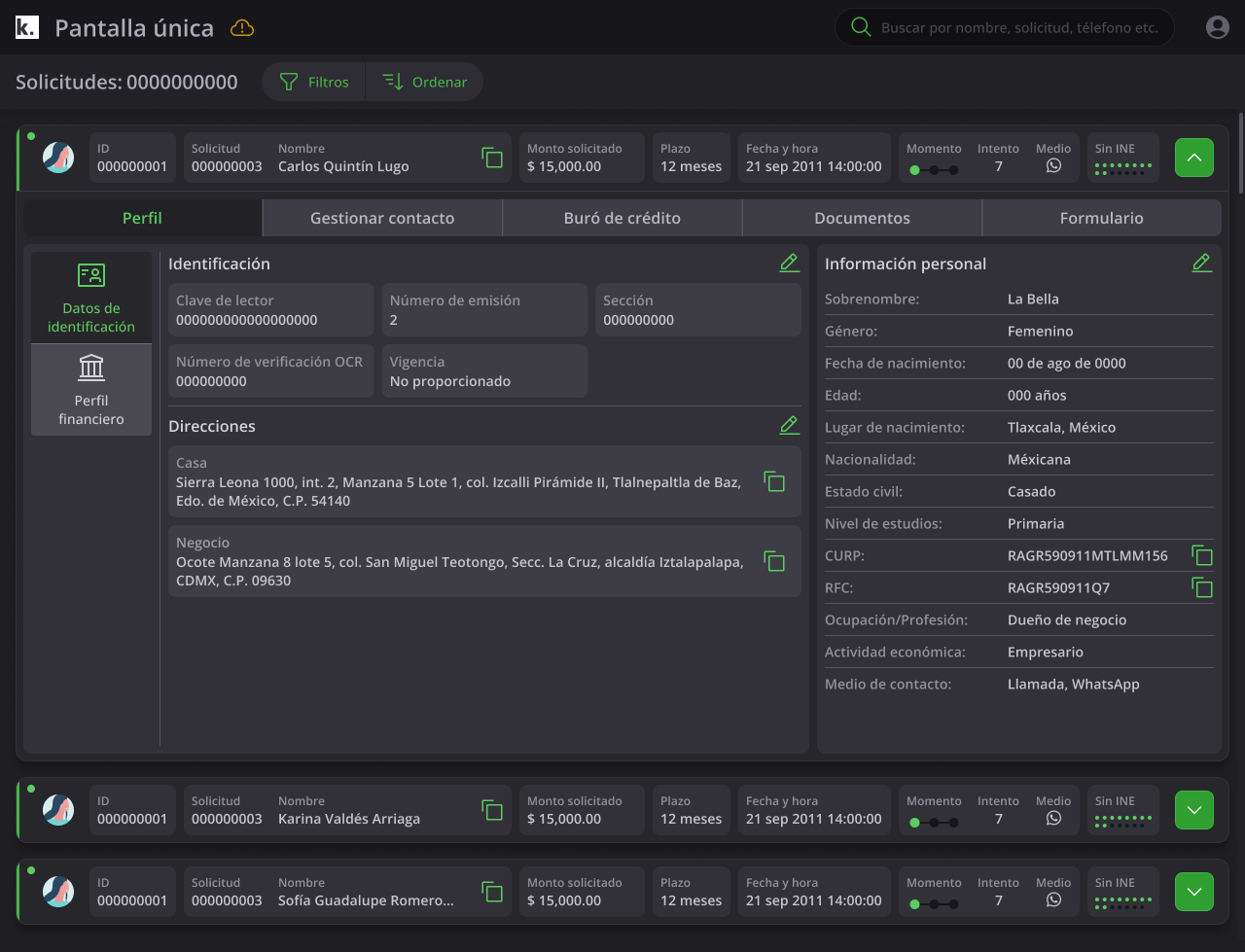This screenshot has width=1245, height=952.
Task: Edit the Identificación section
Action: [789, 263]
